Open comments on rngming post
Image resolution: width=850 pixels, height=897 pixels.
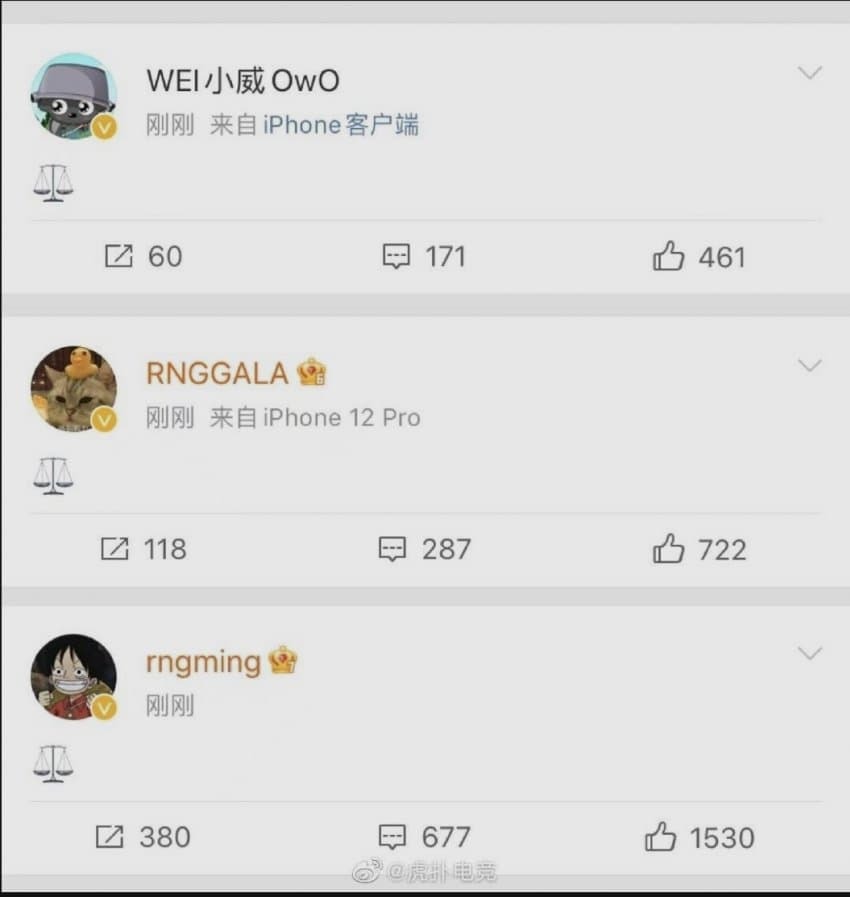(424, 837)
